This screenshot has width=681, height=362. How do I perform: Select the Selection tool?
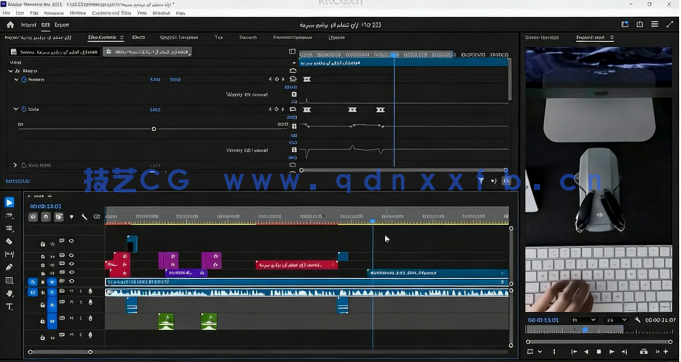coord(9,202)
